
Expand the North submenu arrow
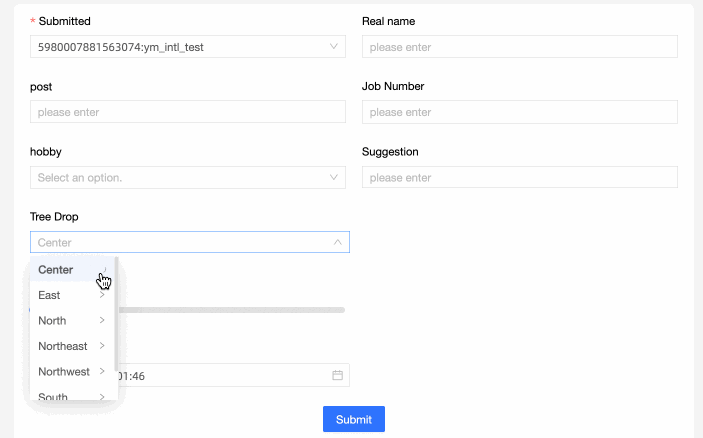tap(102, 320)
